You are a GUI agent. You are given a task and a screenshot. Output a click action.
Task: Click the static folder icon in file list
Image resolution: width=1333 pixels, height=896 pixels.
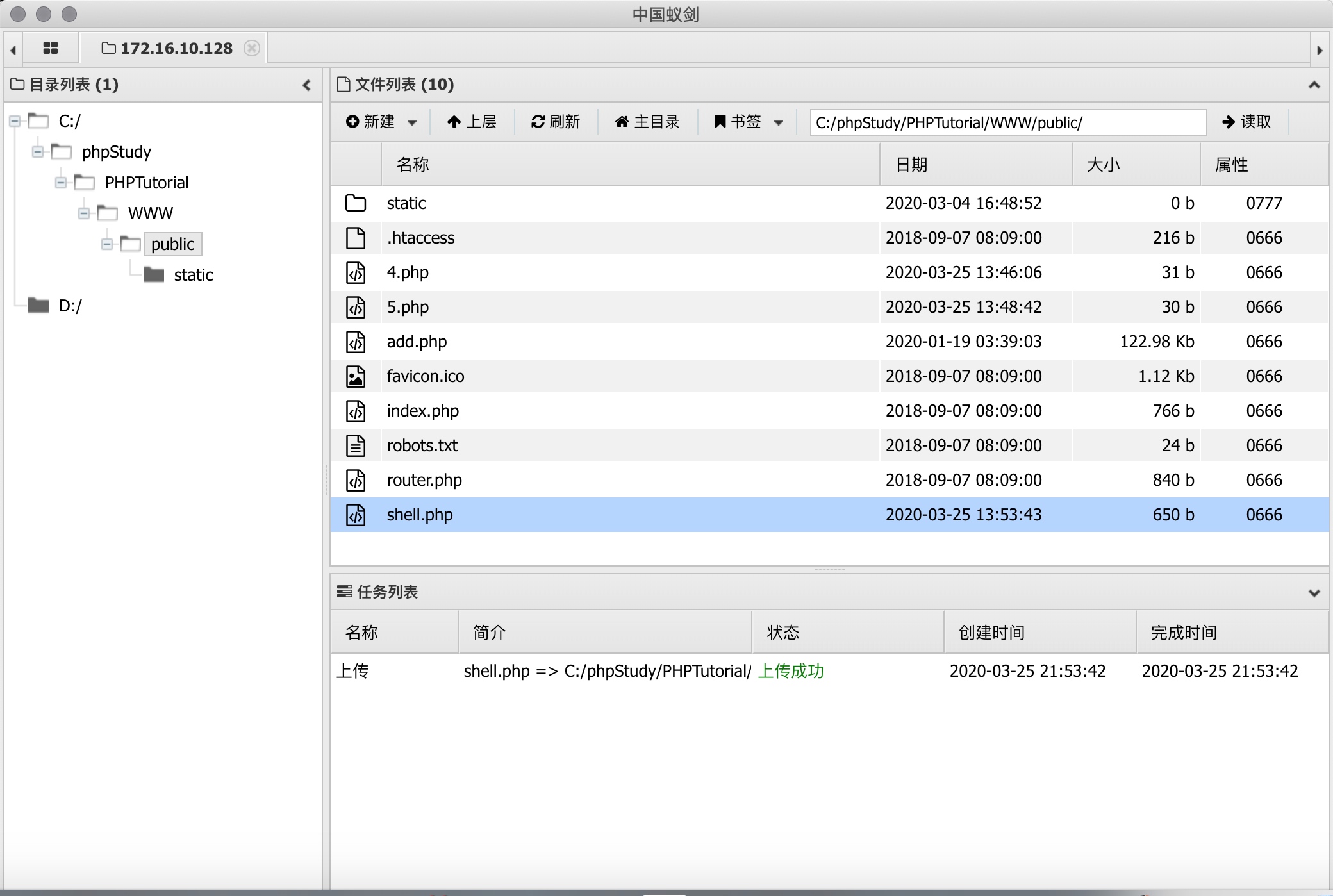[x=356, y=203]
